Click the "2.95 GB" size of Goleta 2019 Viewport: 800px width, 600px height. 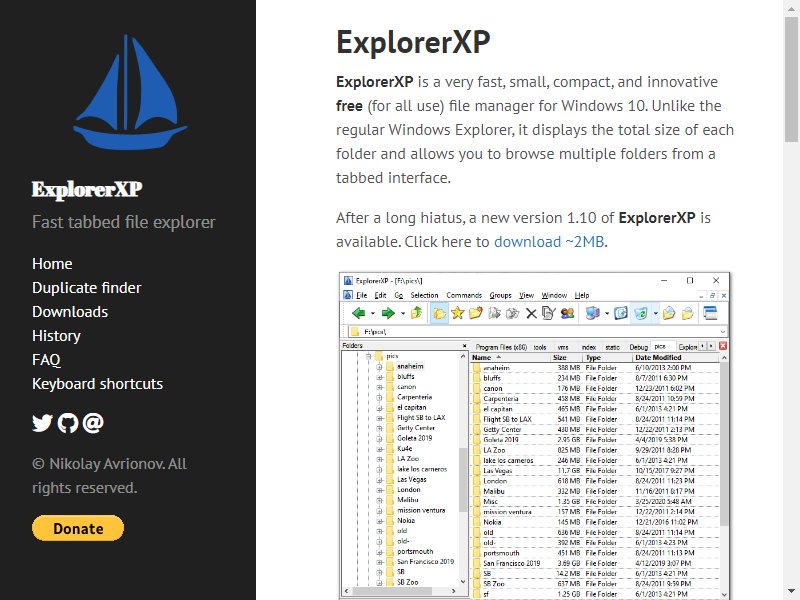pyautogui.click(x=568, y=440)
